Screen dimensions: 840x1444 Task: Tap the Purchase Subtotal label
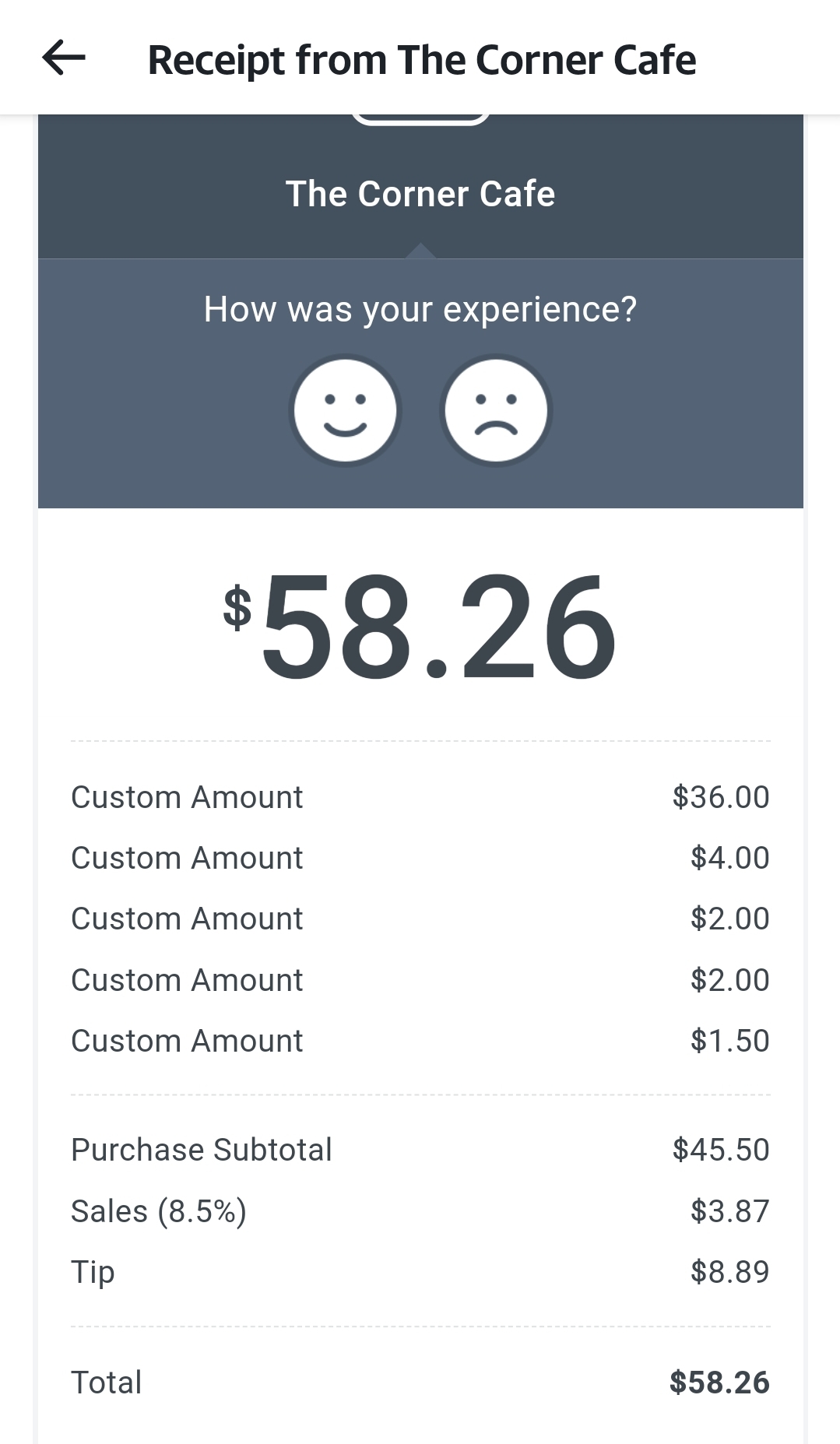tap(201, 1150)
